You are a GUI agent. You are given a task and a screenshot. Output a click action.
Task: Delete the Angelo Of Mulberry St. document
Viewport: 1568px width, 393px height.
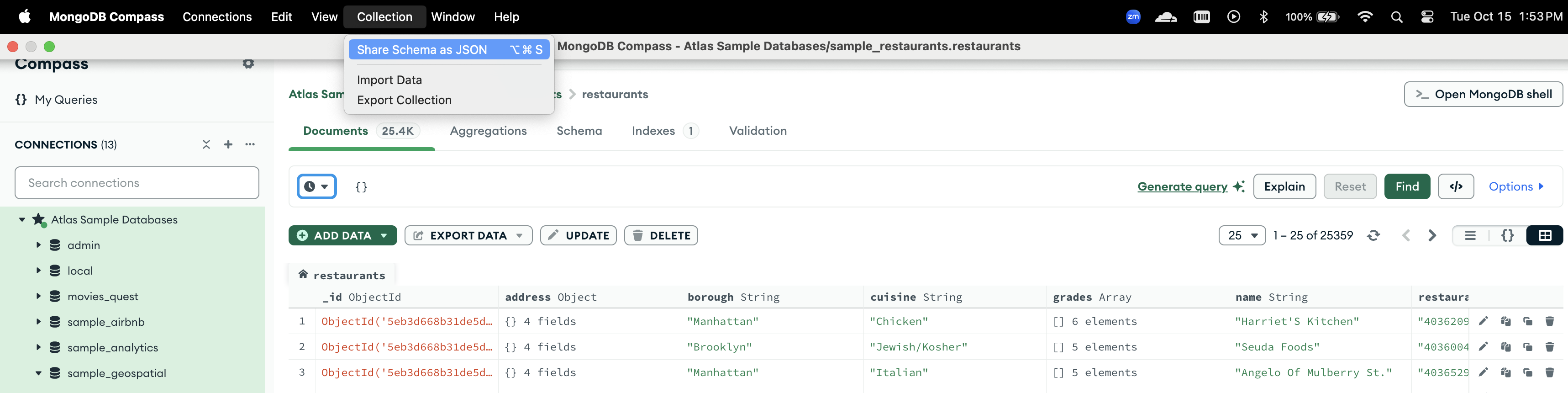(x=1550, y=372)
